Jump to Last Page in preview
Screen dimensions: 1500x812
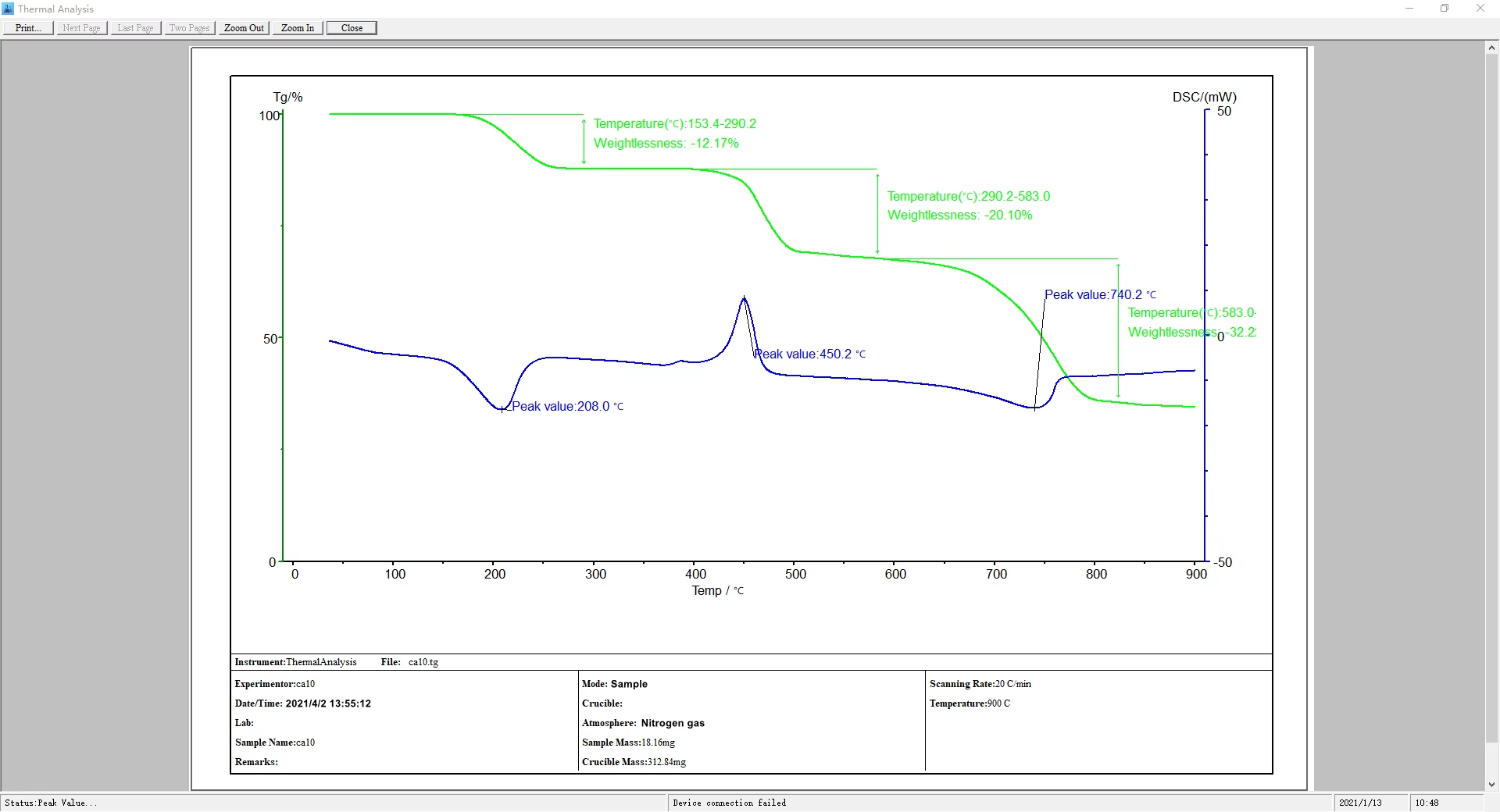coord(135,28)
